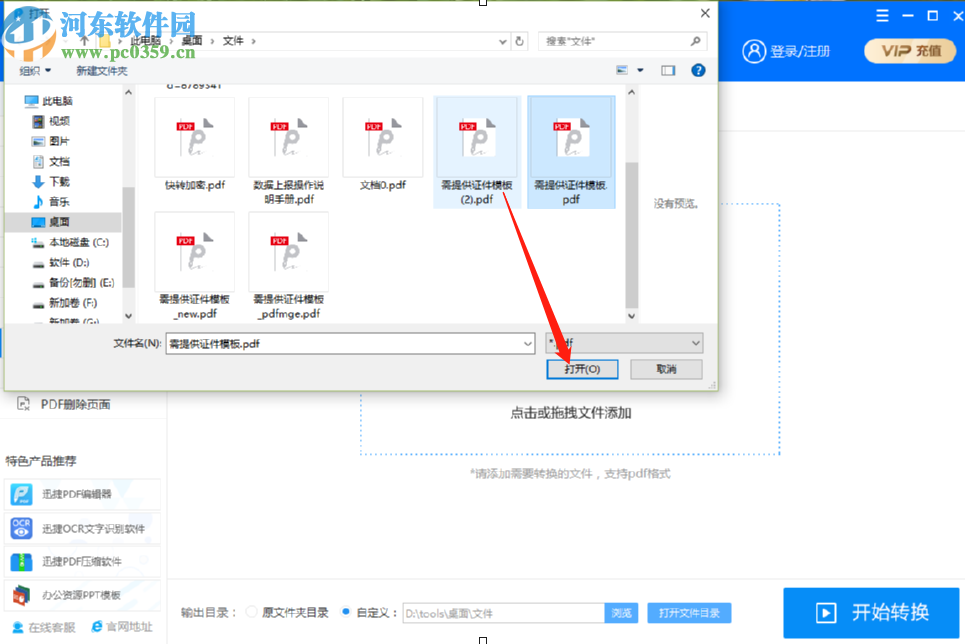The width and height of the screenshot is (965, 644).
Task: Click the 打开(O) button
Action: pos(582,369)
